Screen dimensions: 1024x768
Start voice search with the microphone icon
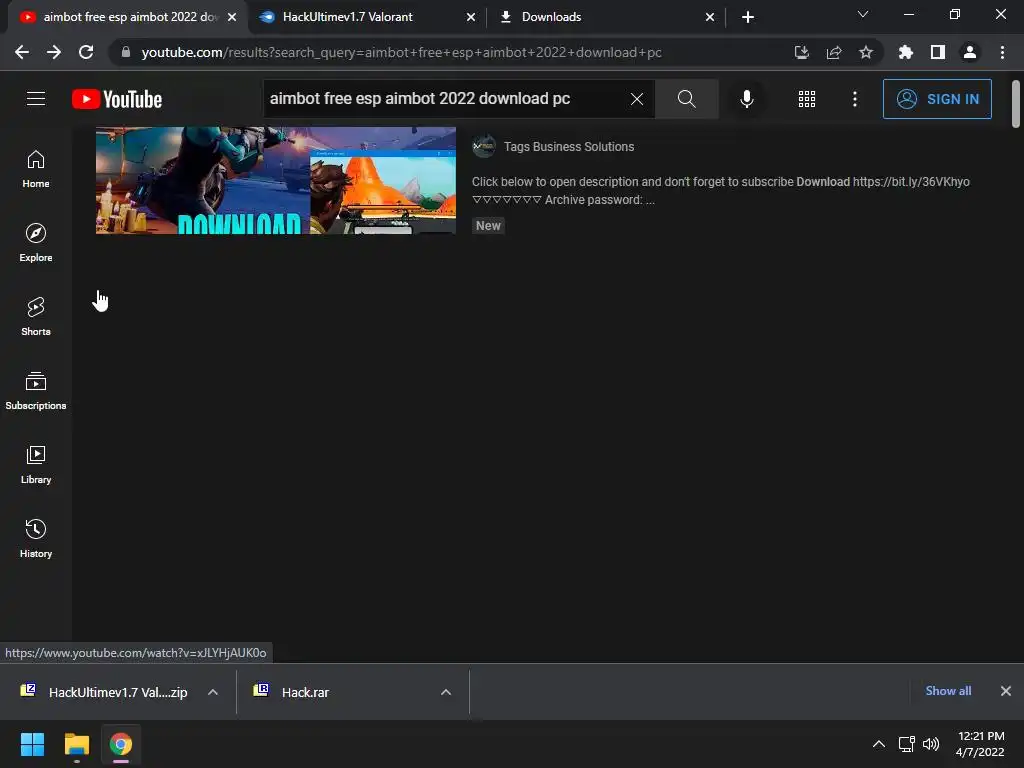746,99
